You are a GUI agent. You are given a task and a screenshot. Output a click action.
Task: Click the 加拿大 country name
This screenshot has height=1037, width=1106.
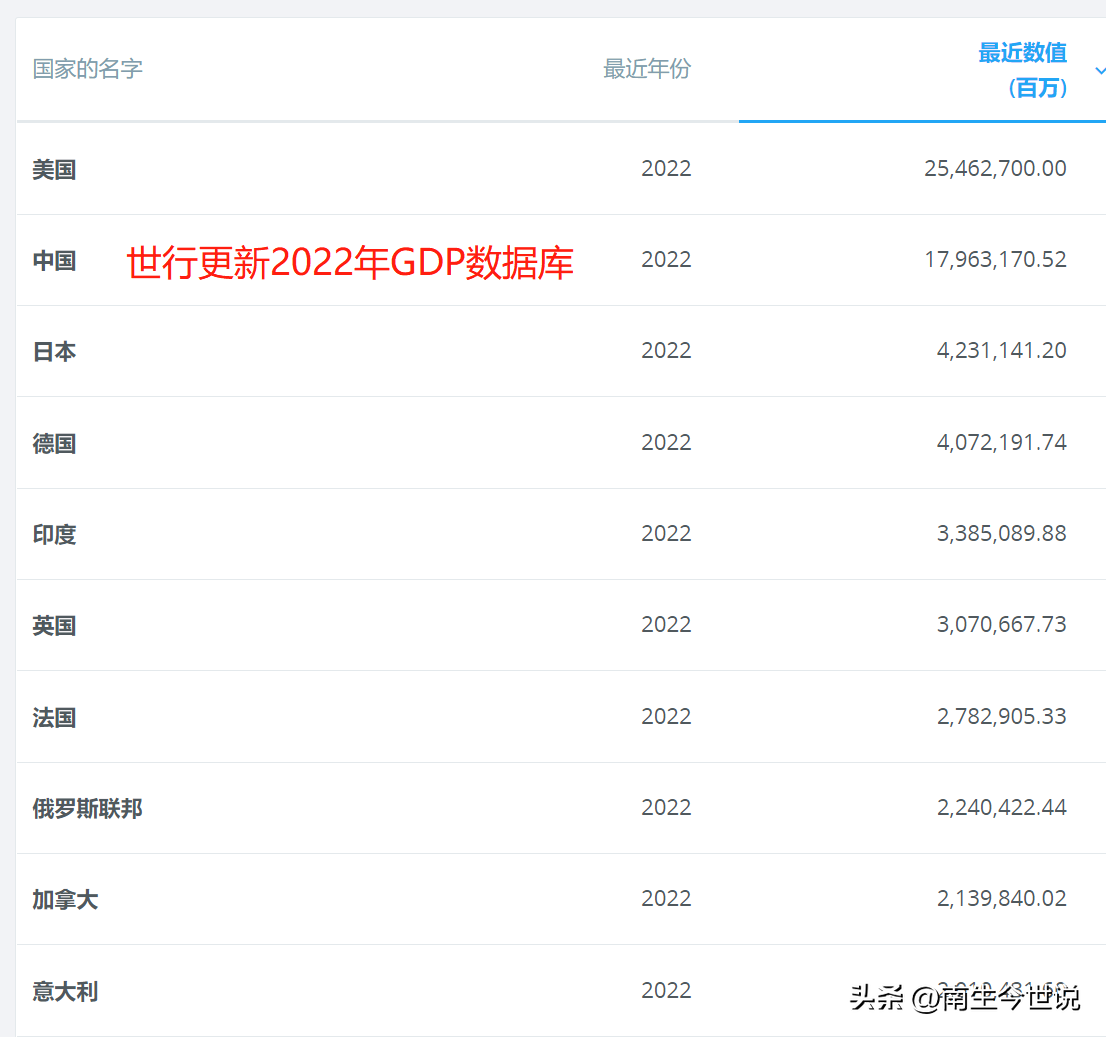(x=65, y=899)
